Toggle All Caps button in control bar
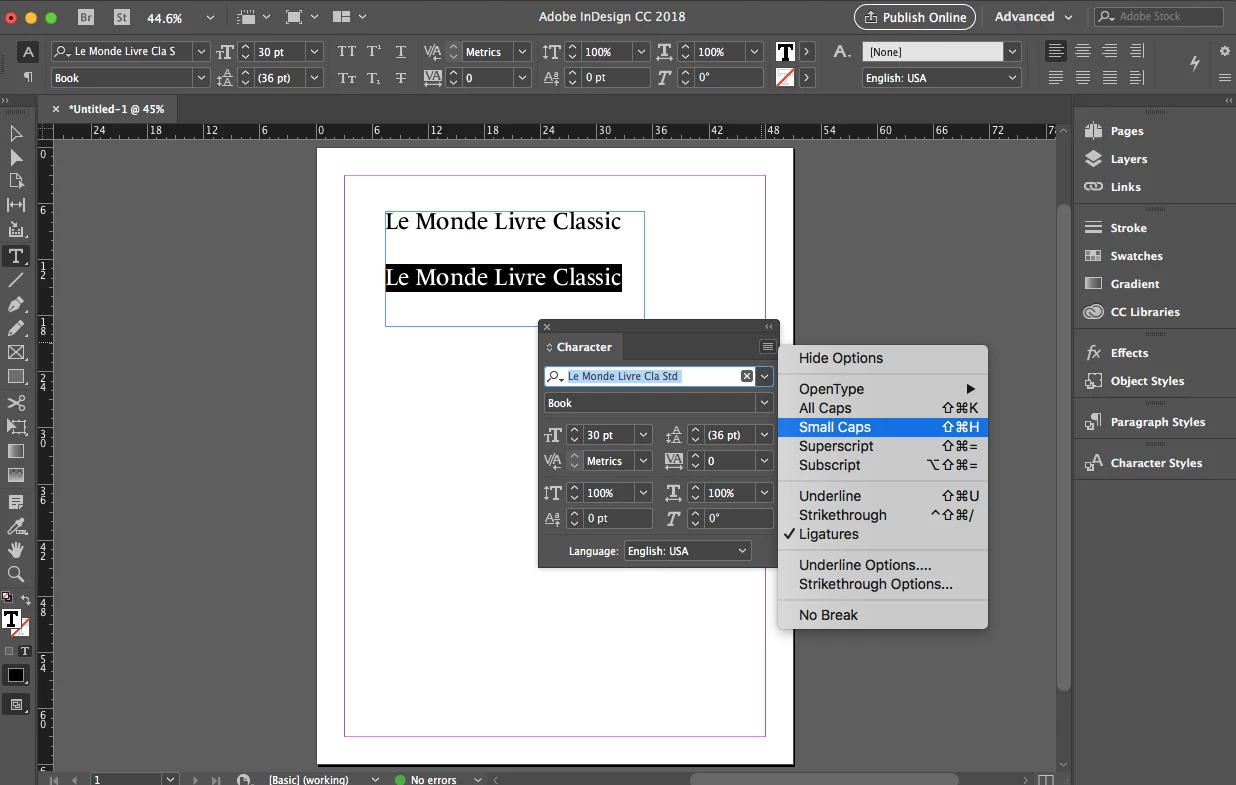Screen dimensions: 1236x785 (x=346, y=52)
